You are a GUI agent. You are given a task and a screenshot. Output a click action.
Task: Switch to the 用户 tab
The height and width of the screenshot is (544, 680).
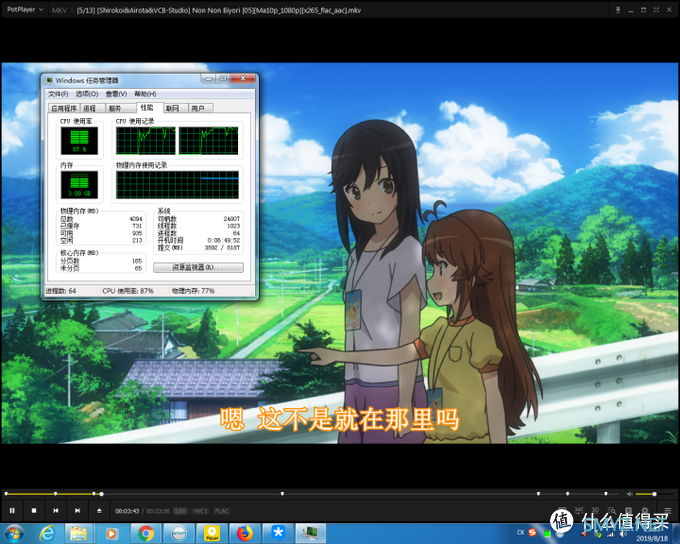(200, 108)
